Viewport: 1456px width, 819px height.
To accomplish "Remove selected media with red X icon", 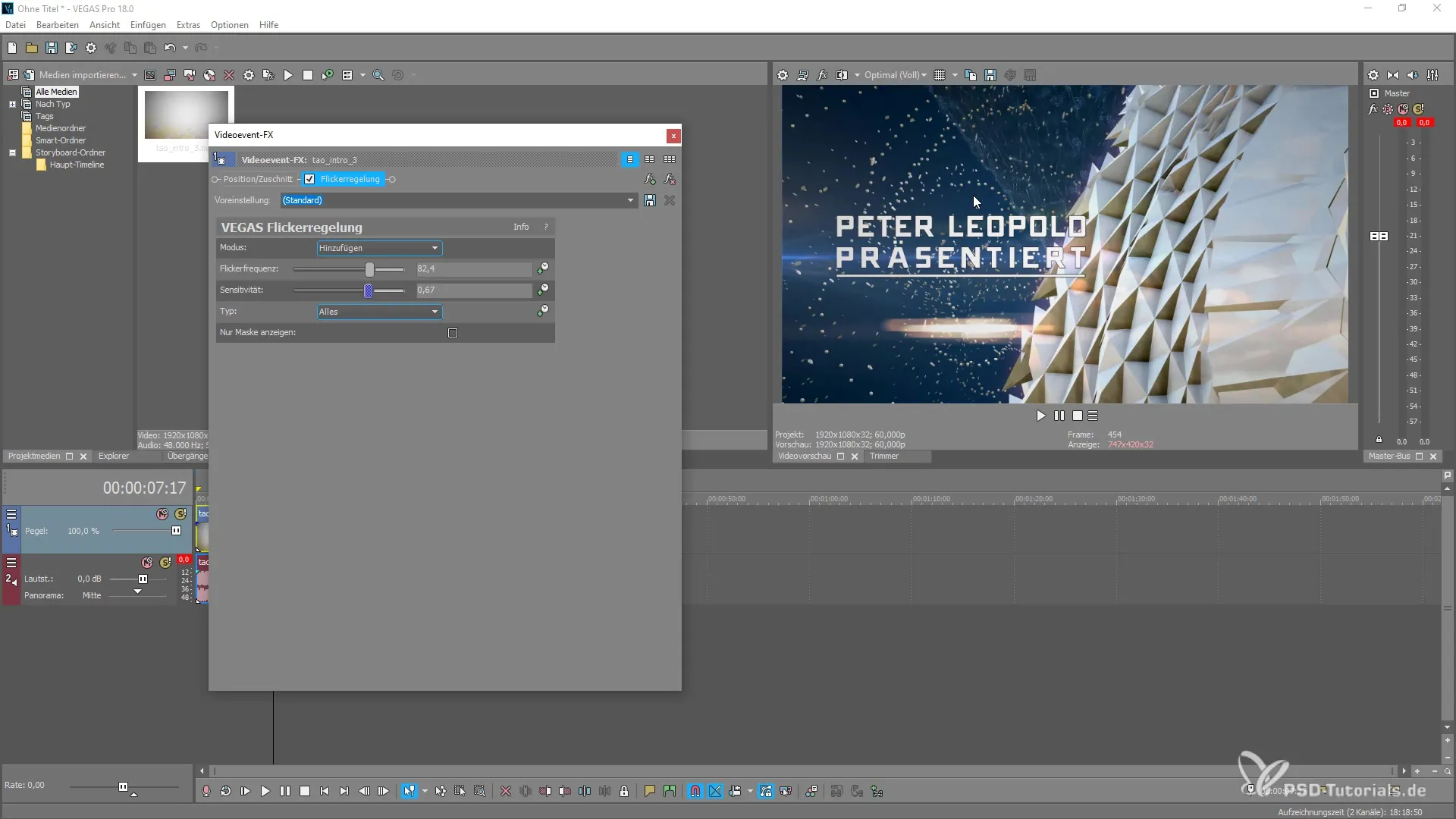I will pyautogui.click(x=229, y=75).
